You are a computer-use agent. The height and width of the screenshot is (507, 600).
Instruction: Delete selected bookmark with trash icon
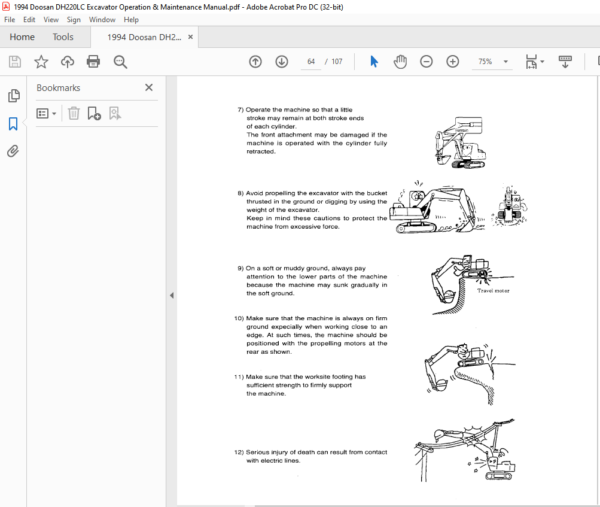[73, 113]
